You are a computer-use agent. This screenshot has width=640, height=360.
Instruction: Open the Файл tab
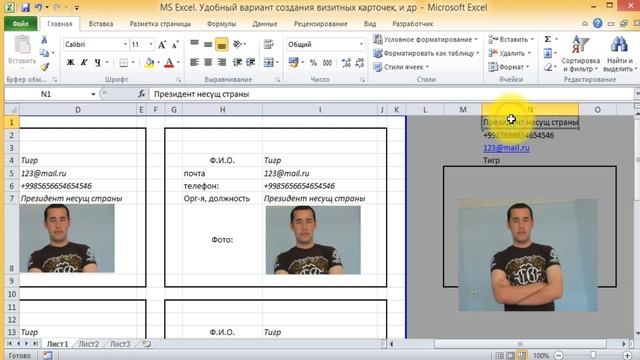(20, 24)
